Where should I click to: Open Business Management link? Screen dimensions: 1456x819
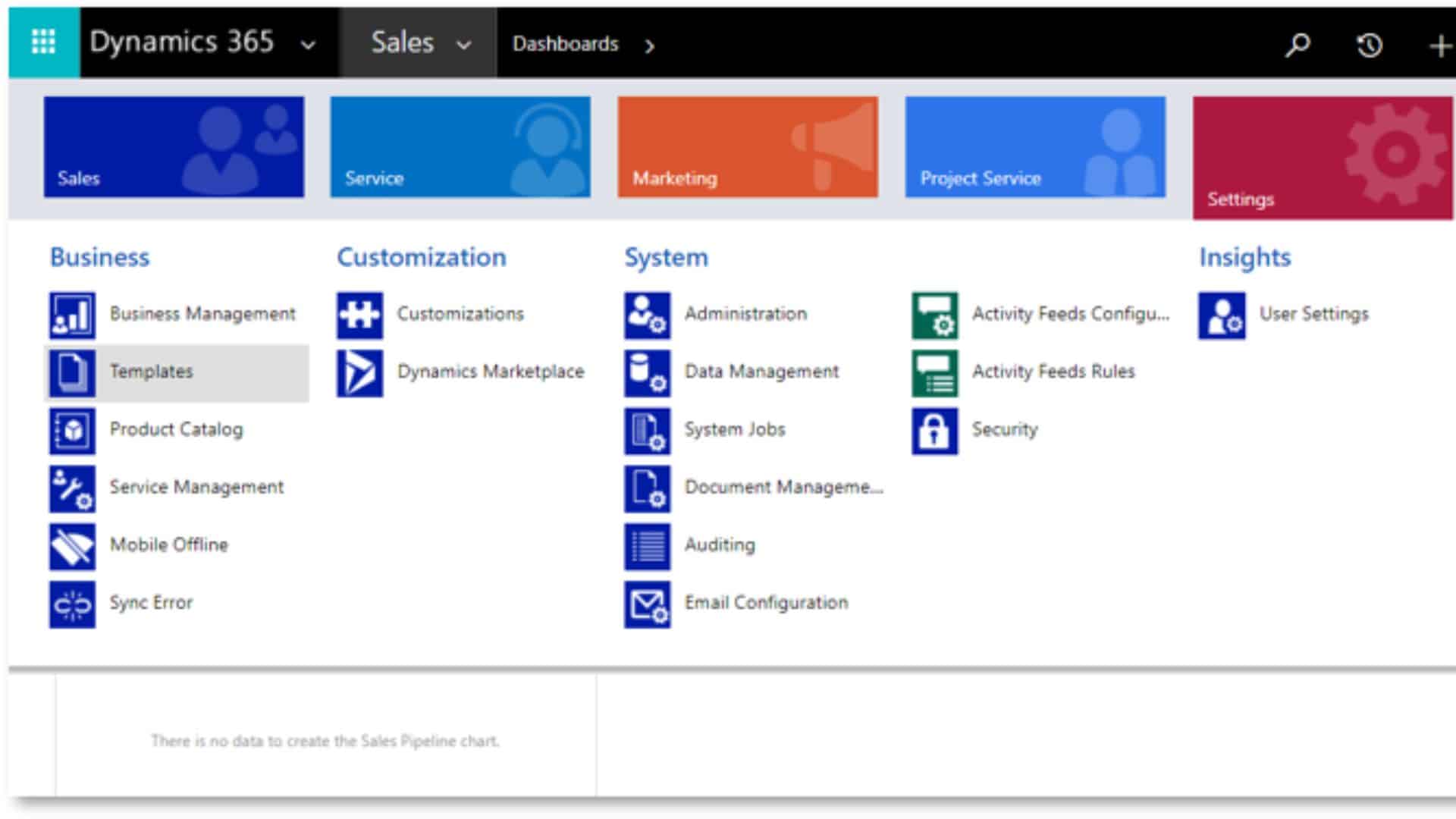[202, 314]
